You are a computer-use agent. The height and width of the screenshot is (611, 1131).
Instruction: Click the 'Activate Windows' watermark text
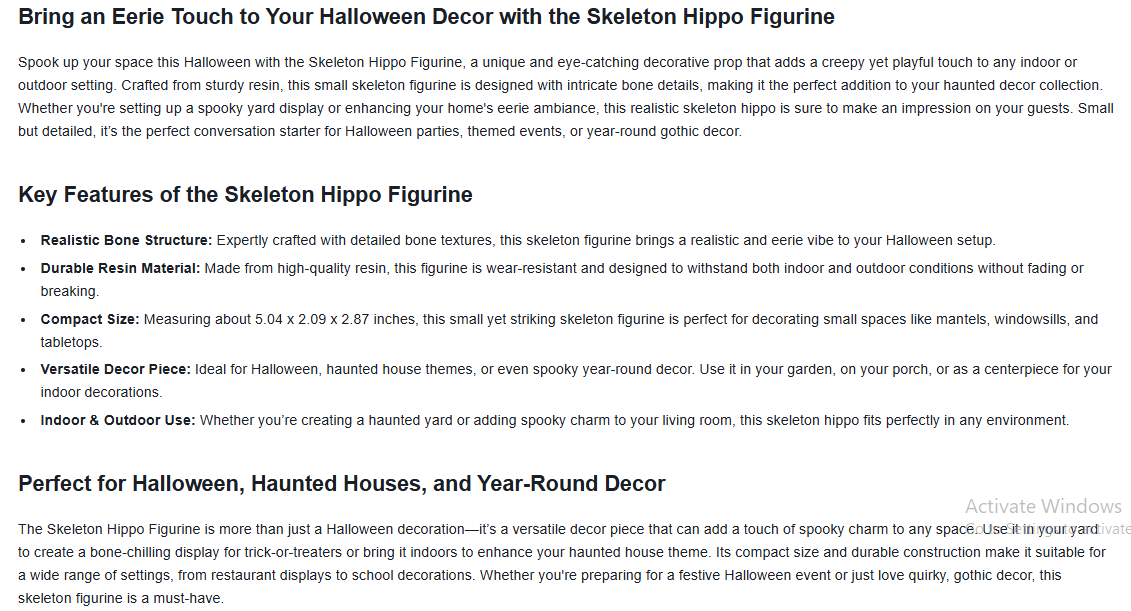click(x=1043, y=506)
